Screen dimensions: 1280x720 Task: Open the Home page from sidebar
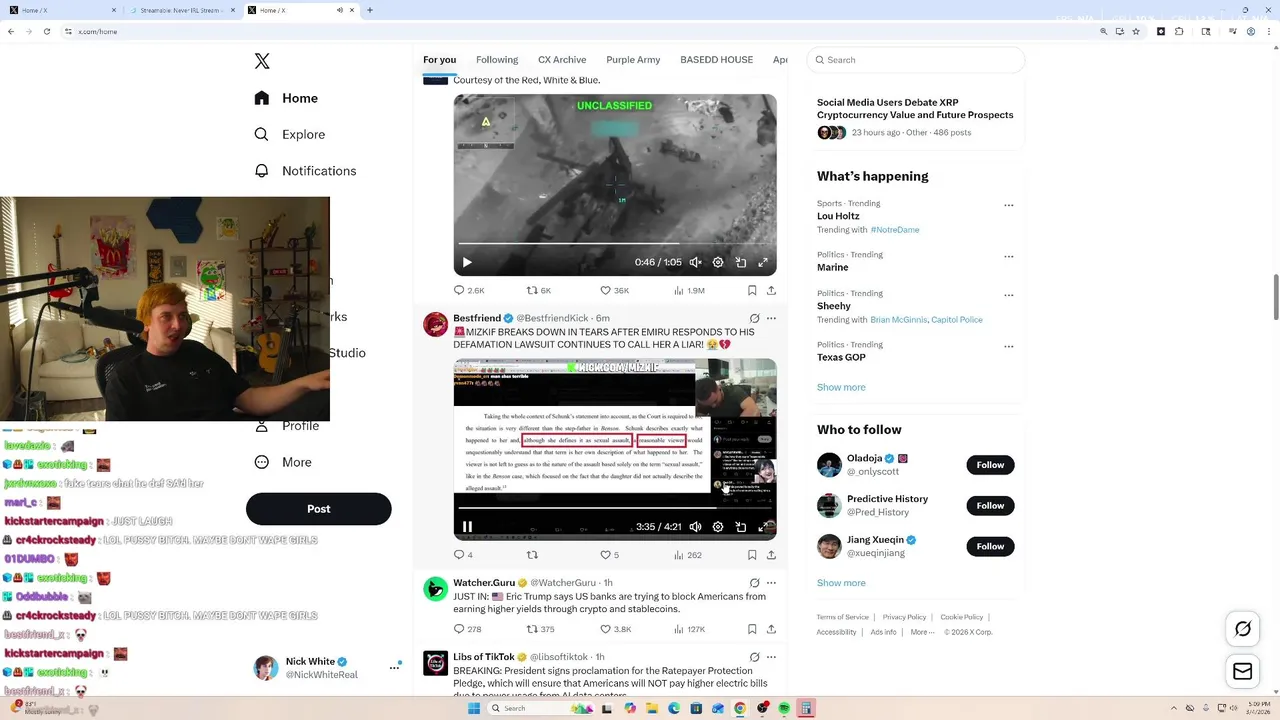coord(286,98)
